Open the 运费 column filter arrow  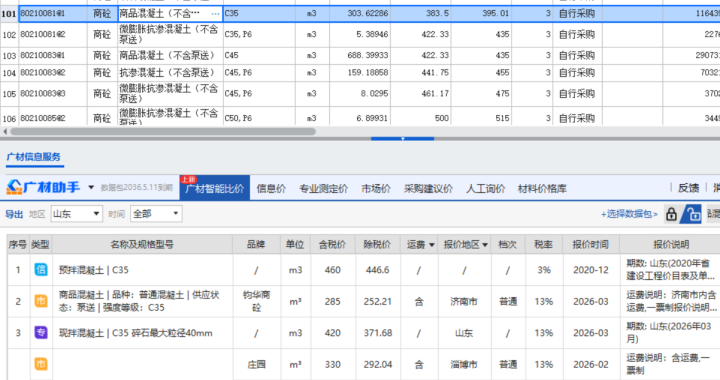click(x=432, y=245)
